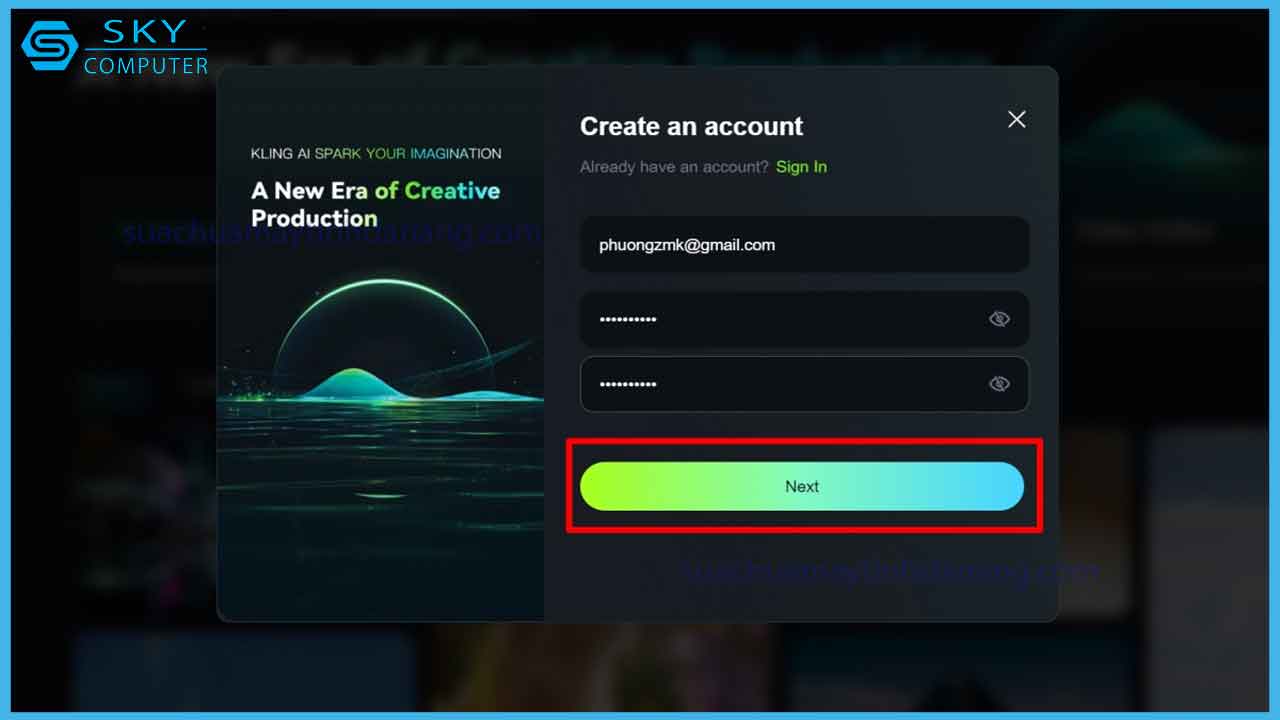
Task: Close the Create an account dialog
Action: click(x=1017, y=119)
